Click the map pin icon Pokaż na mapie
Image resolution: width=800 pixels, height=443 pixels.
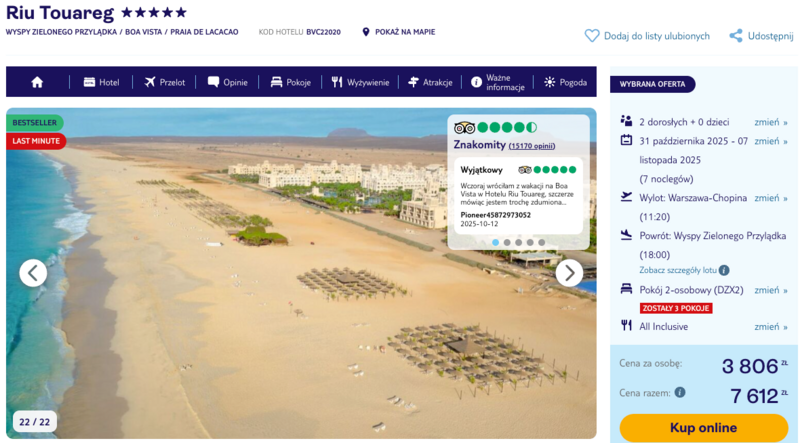[x=366, y=32]
